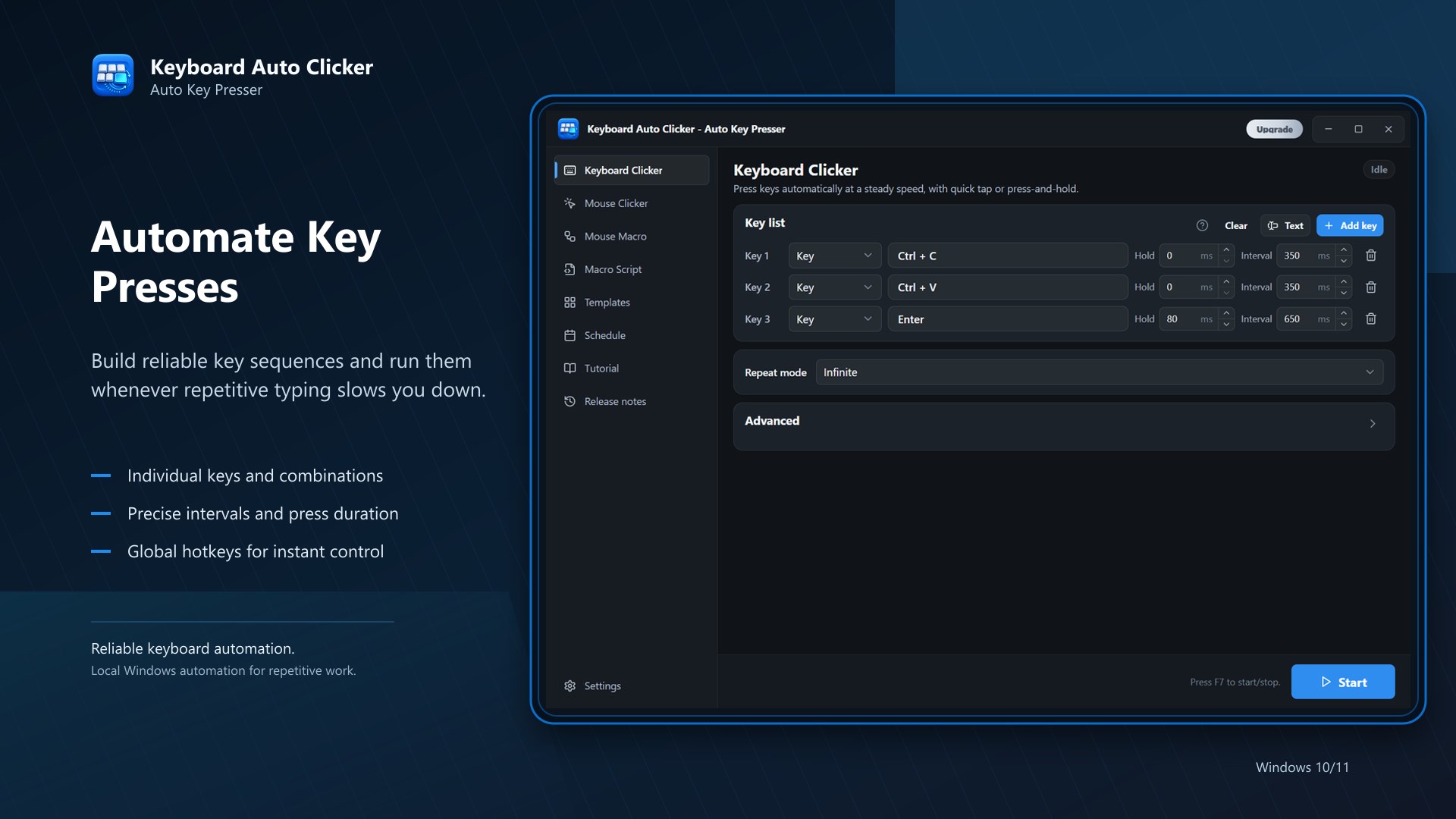The height and width of the screenshot is (819, 1456).
Task: Delete Key 2 with its trash icon
Action: pos(1371,287)
